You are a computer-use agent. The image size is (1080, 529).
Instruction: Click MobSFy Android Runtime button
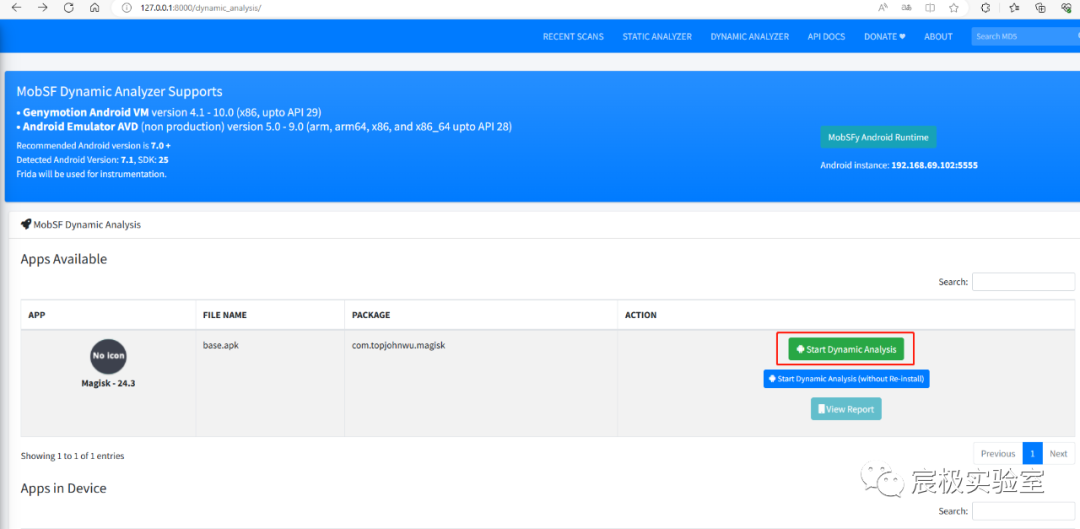click(878, 137)
